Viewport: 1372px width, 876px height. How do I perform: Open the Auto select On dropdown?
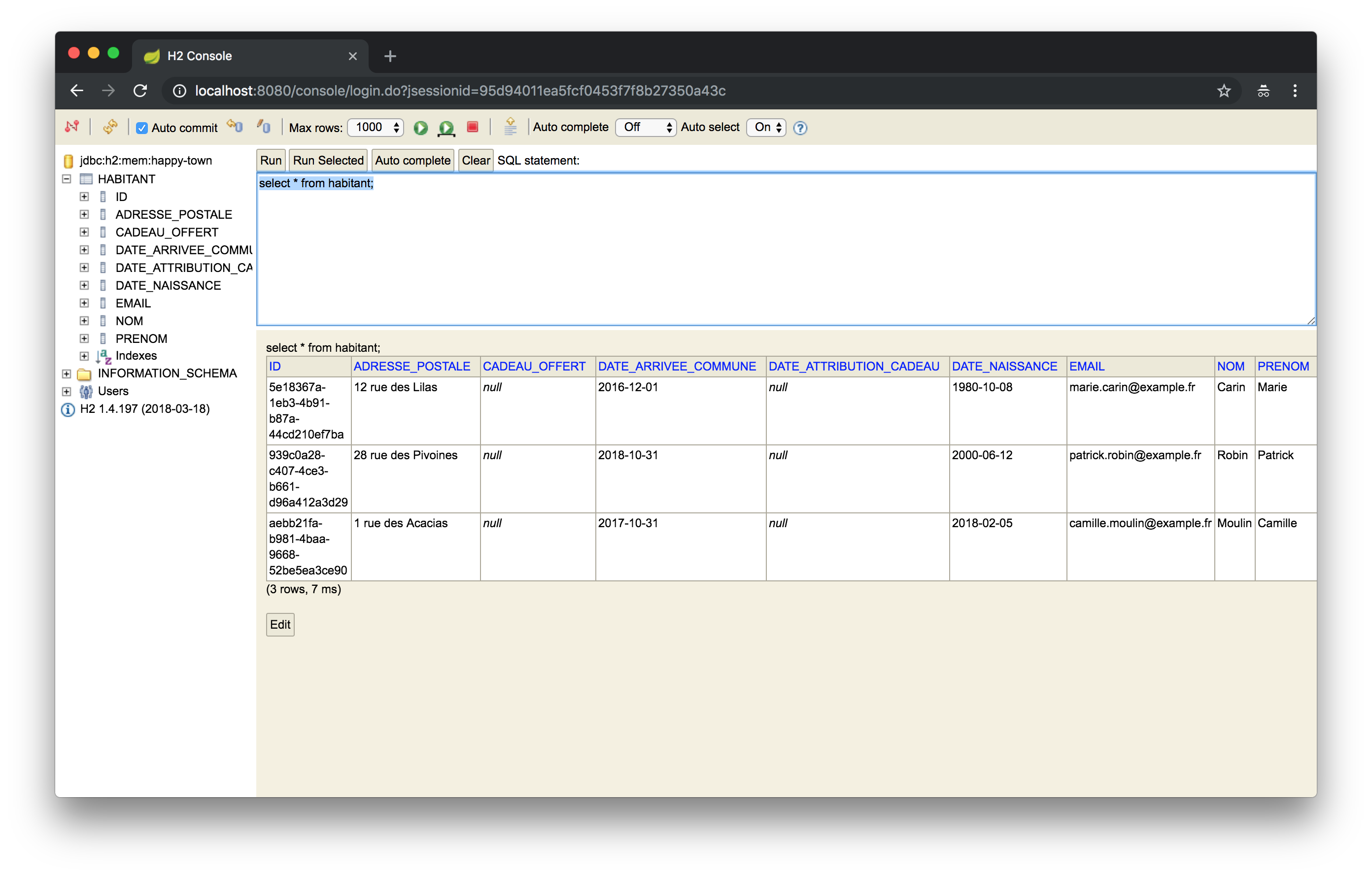click(766, 127)
